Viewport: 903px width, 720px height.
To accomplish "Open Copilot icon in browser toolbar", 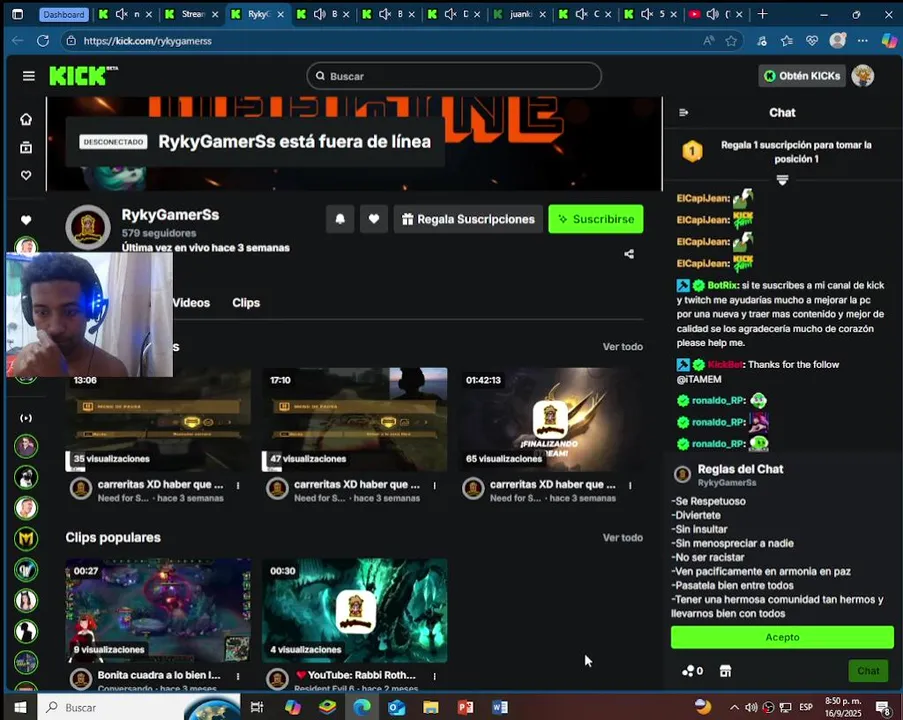I will click(889, 41).
